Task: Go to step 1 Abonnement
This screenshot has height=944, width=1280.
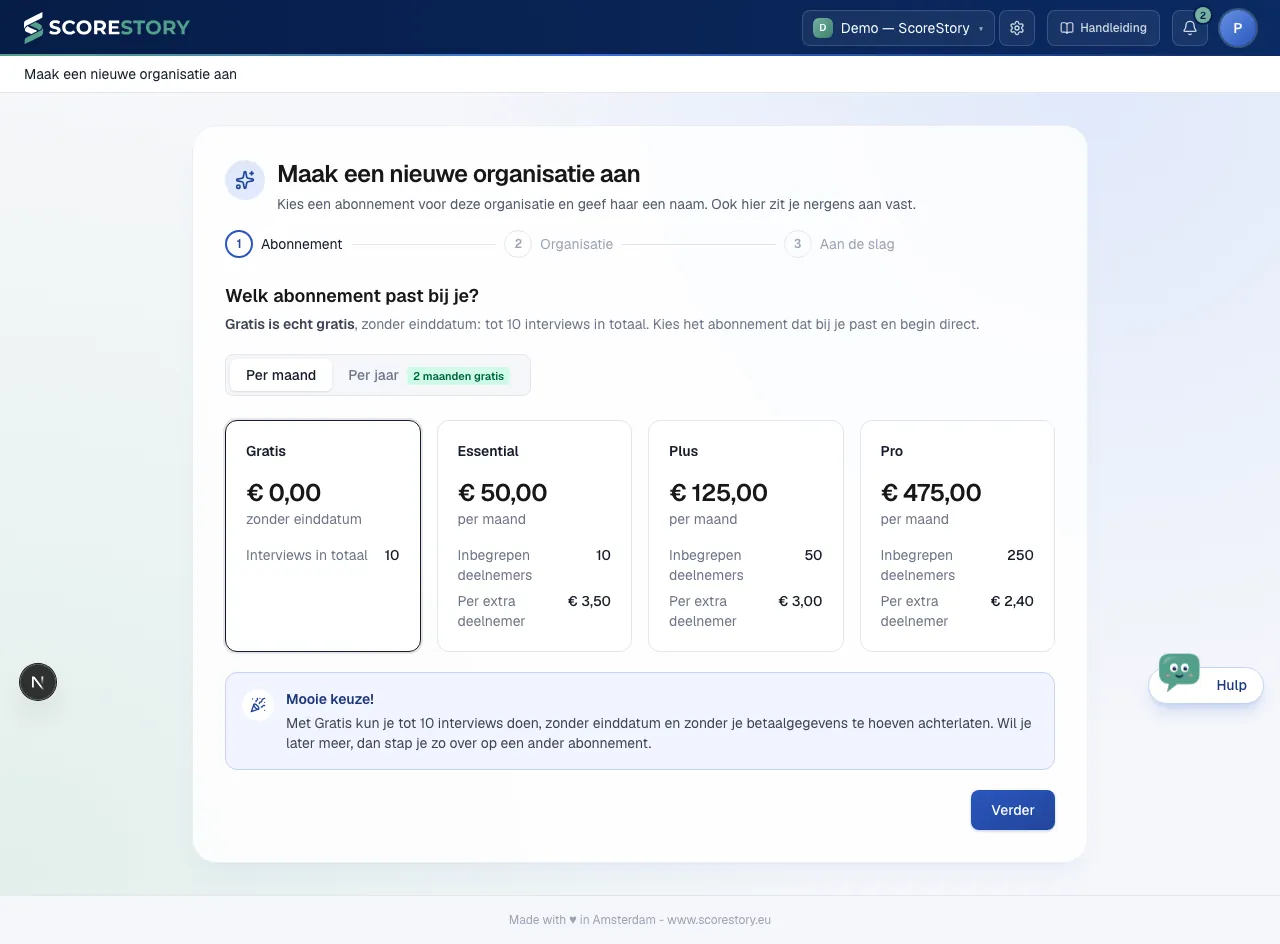Action: tap(284, 244)
